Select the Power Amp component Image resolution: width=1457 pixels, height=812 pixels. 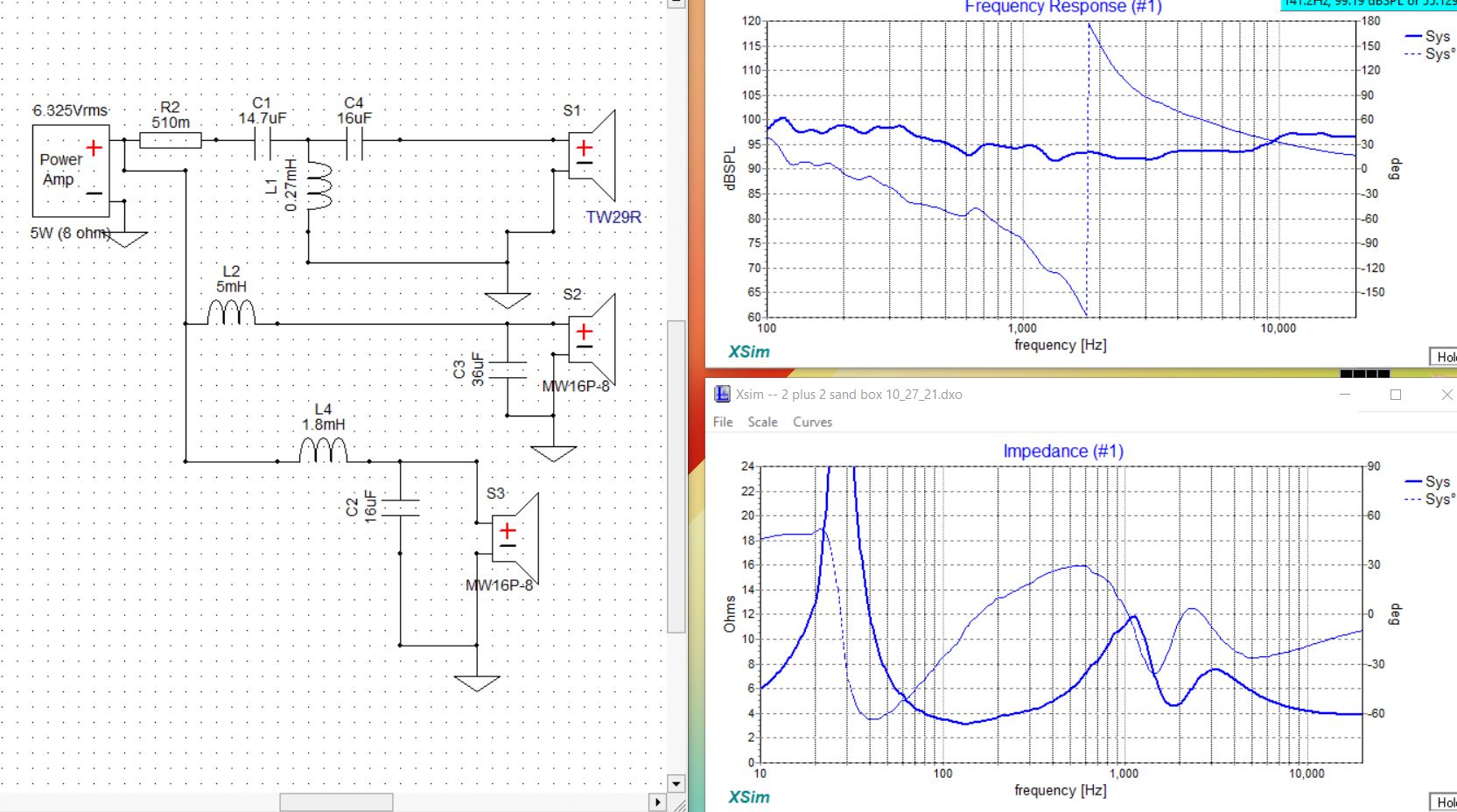pyautogui.click(x=71, y=171)
